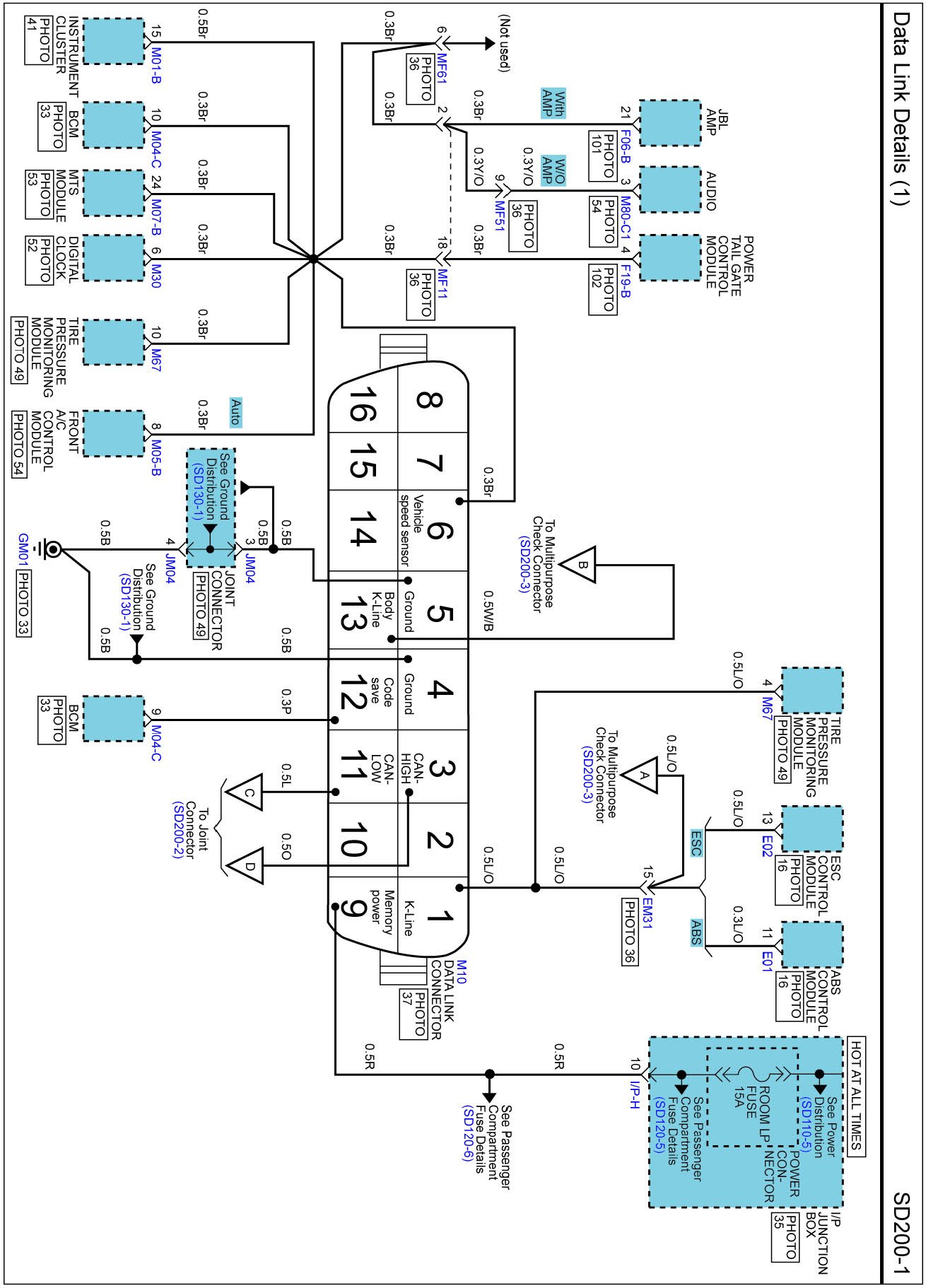
Task: Select the triangle connector symbol labeled C
Action: click(x=248, y=792)
